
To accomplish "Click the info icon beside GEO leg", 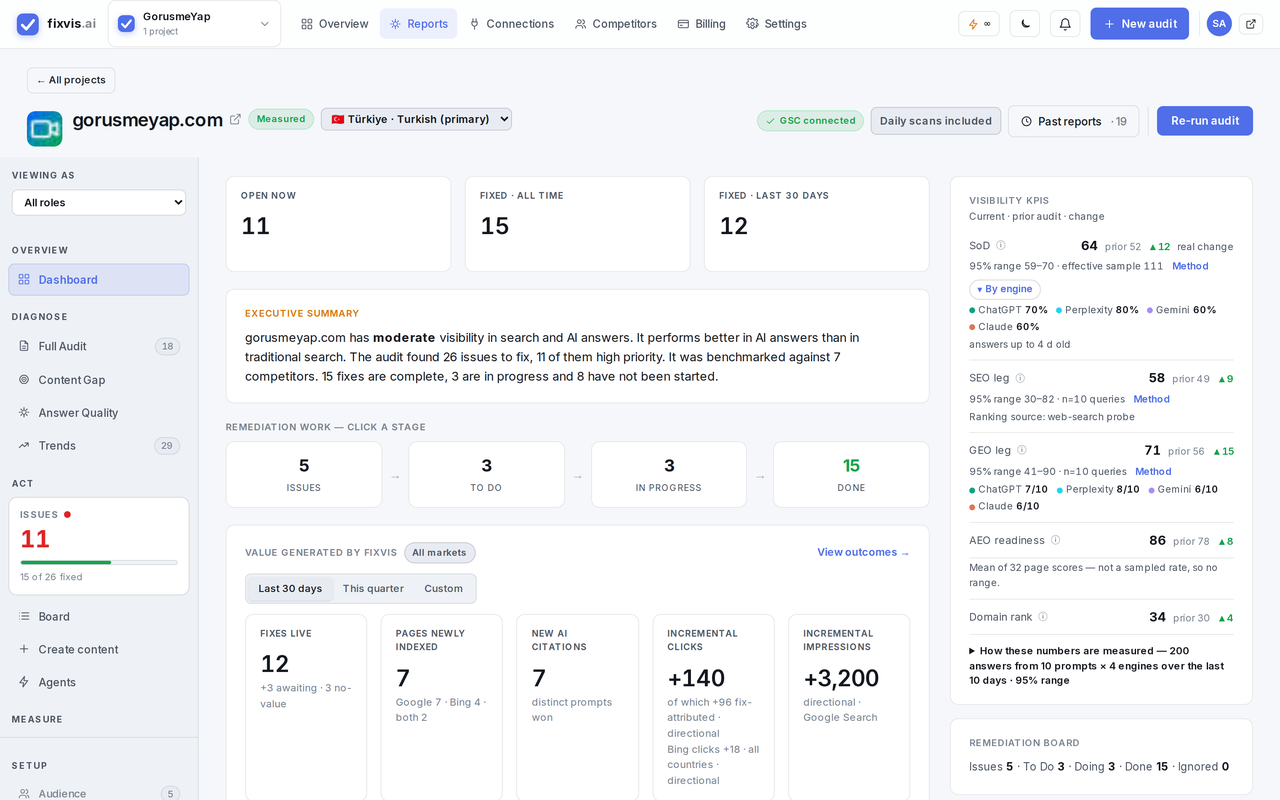I will click(1022, 450).
